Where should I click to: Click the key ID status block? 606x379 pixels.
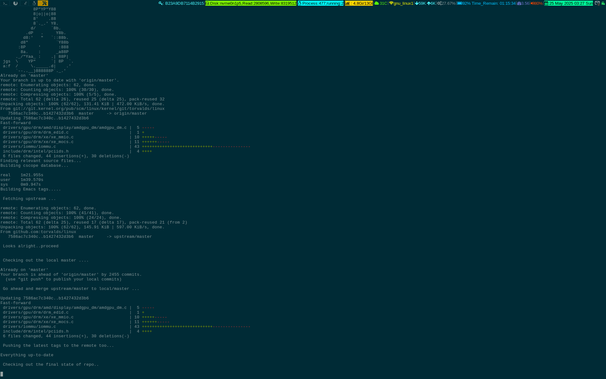[181, 3]
